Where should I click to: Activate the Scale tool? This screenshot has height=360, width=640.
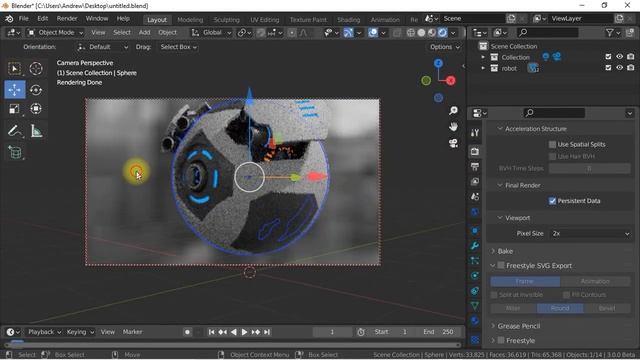15,109
